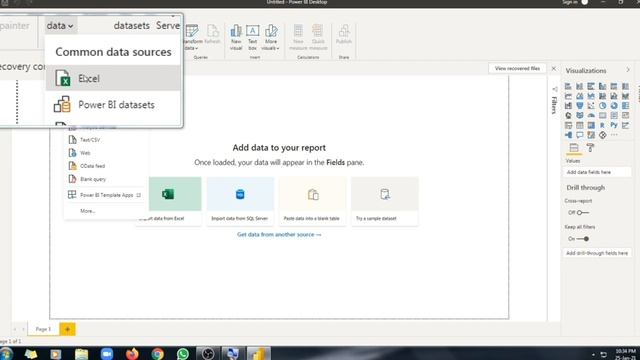Image resolution: width=640 pixels, height=360 pixels.
Task: Select the Stacked bar chart visual
Action: 568,86
